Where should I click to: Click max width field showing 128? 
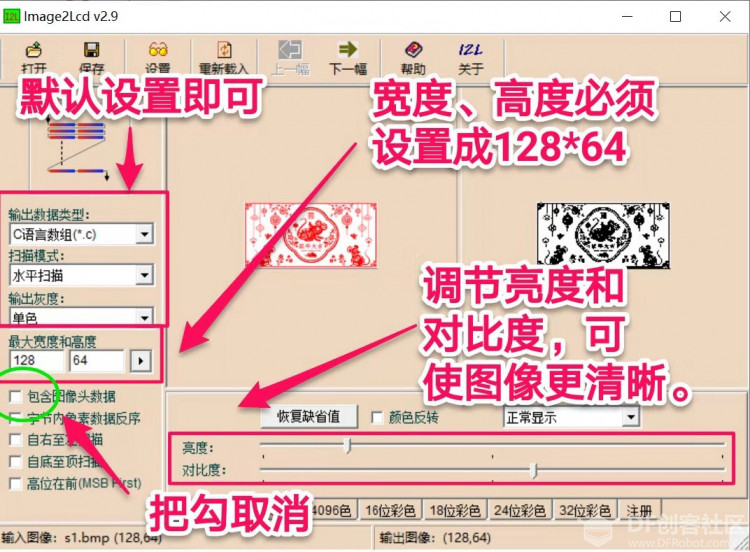(36, 360)
